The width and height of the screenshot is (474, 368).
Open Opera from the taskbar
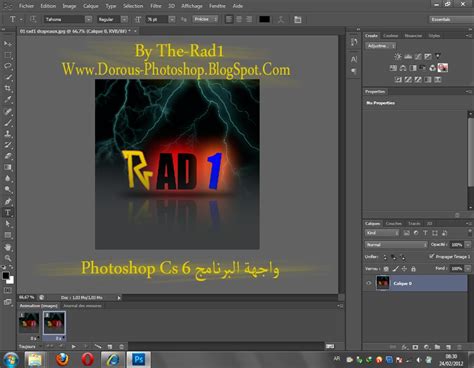pyautogui.click(x=87, y=360)
